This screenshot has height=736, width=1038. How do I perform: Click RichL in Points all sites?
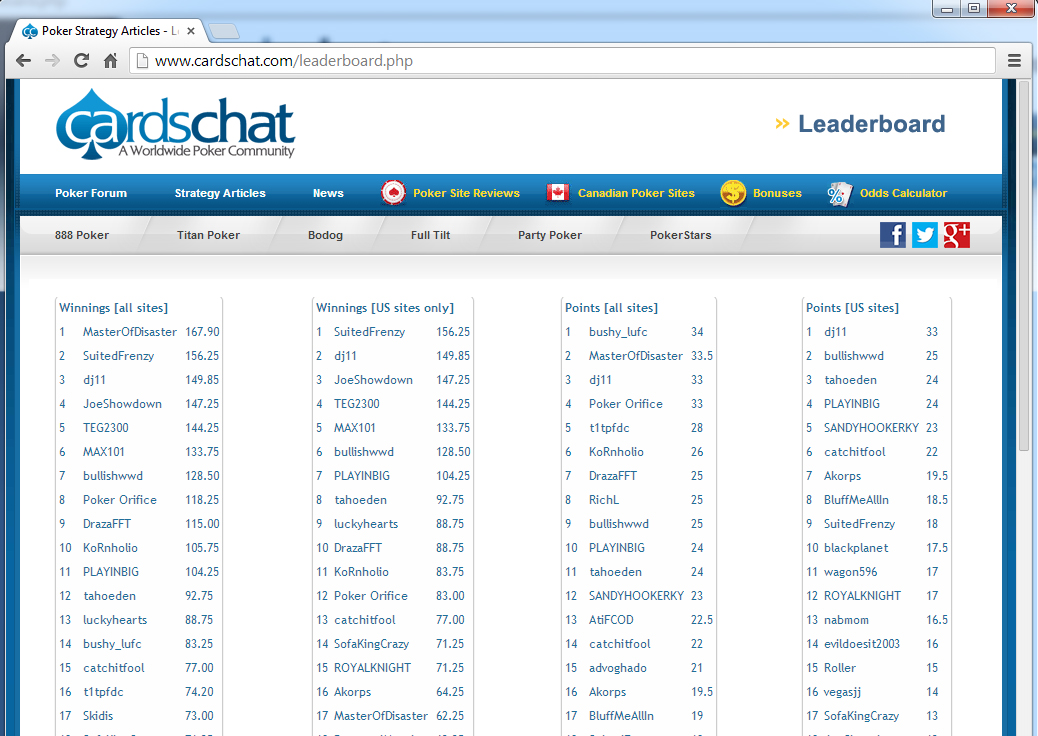point(604,500)
